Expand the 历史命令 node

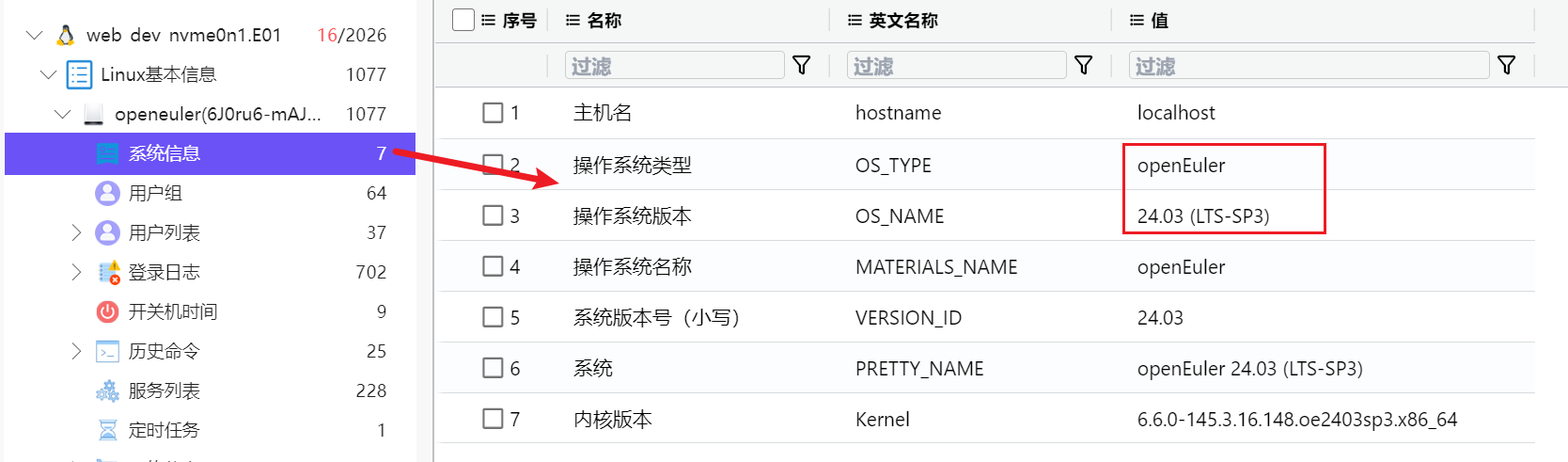77,351
